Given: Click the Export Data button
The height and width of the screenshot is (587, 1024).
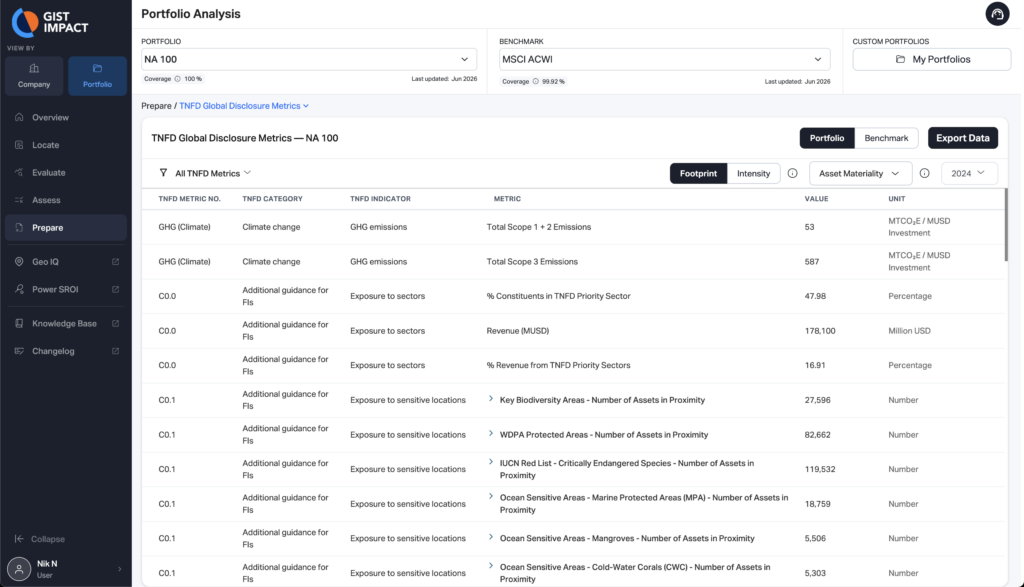Looking at the screenshot, I should (x=963, y=138).
